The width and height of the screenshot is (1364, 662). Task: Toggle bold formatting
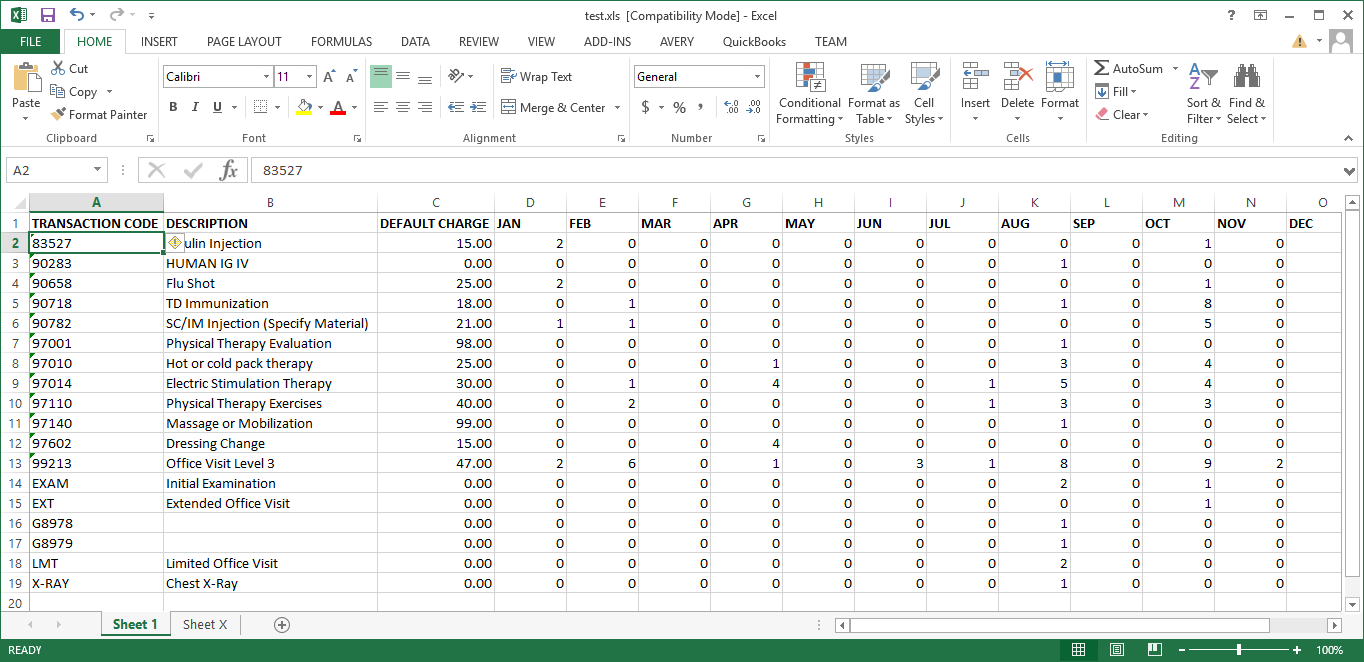pos(173,107)
